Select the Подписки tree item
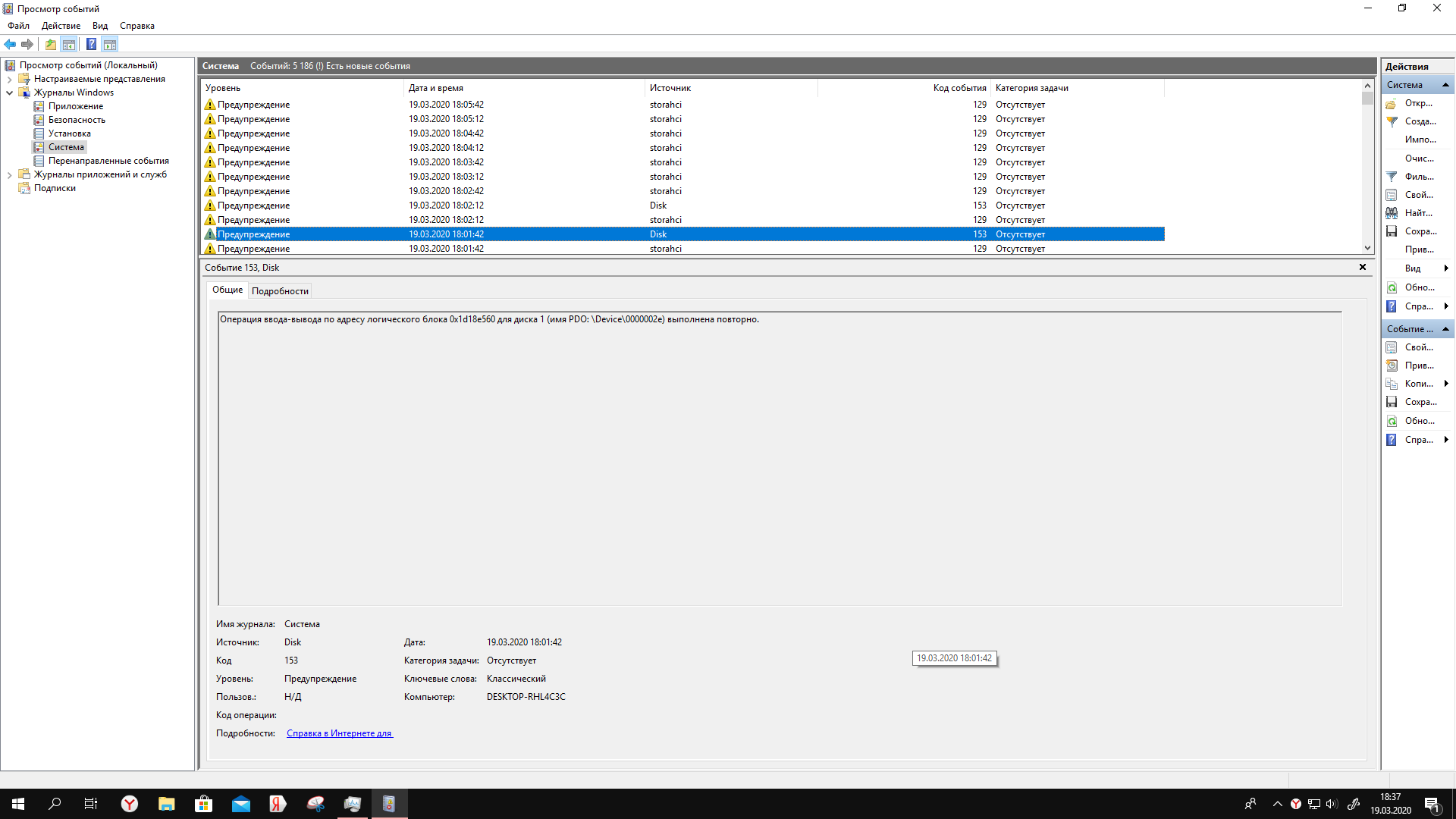This screenshot has width=1456, height=819. pos(55,188)
